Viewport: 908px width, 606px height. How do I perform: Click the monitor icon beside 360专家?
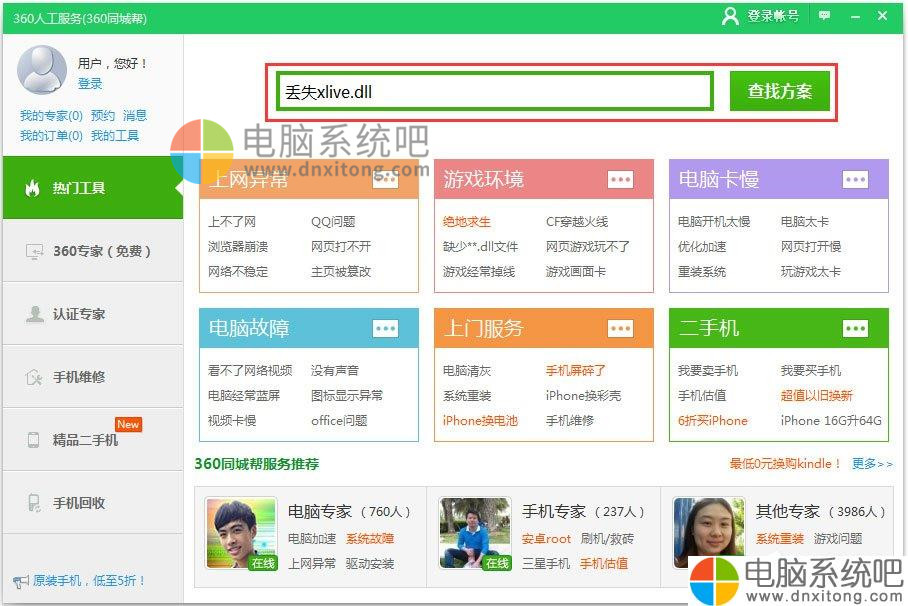point(34,251)
